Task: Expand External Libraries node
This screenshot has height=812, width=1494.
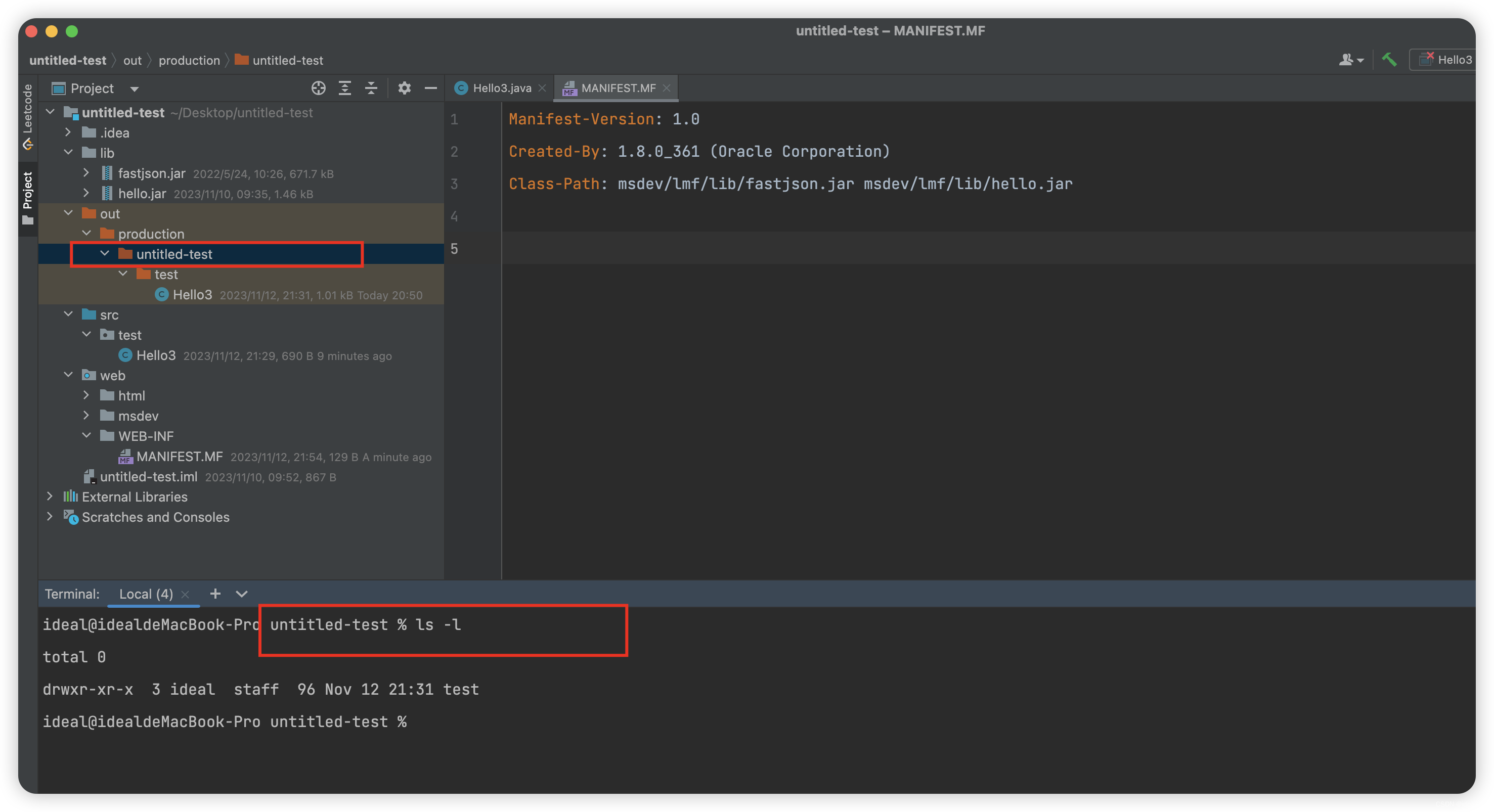Action: coord(51,497)
